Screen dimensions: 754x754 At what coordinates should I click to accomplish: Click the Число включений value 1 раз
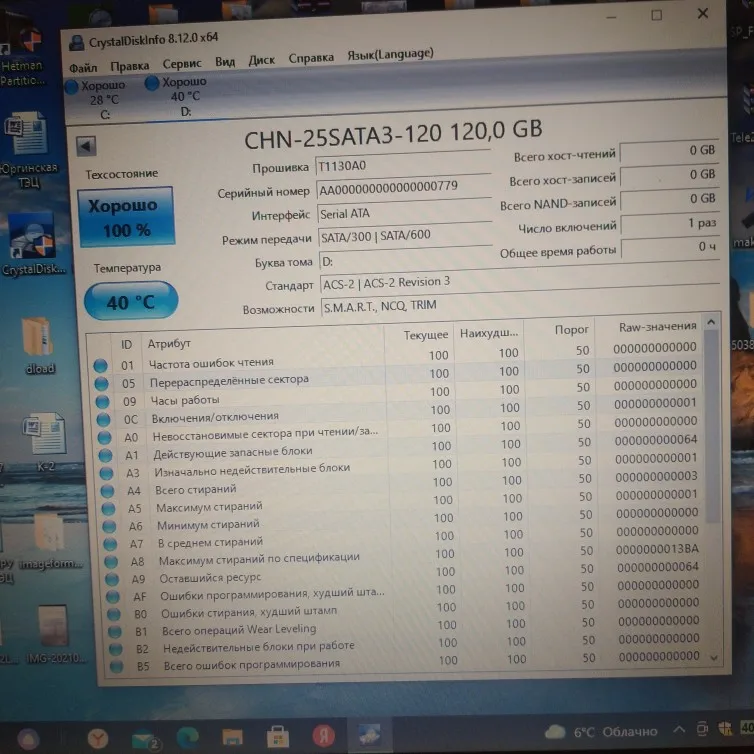tap(669, 223)
